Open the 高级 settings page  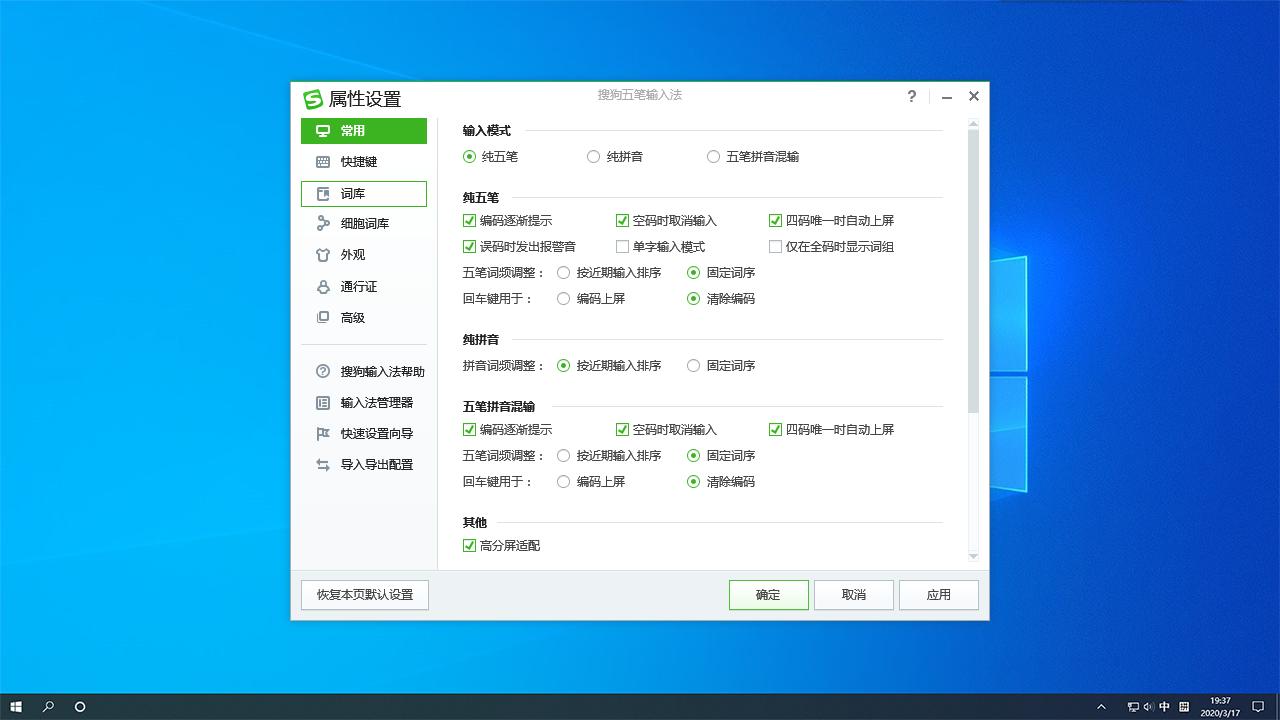click(x=364, y=318)
